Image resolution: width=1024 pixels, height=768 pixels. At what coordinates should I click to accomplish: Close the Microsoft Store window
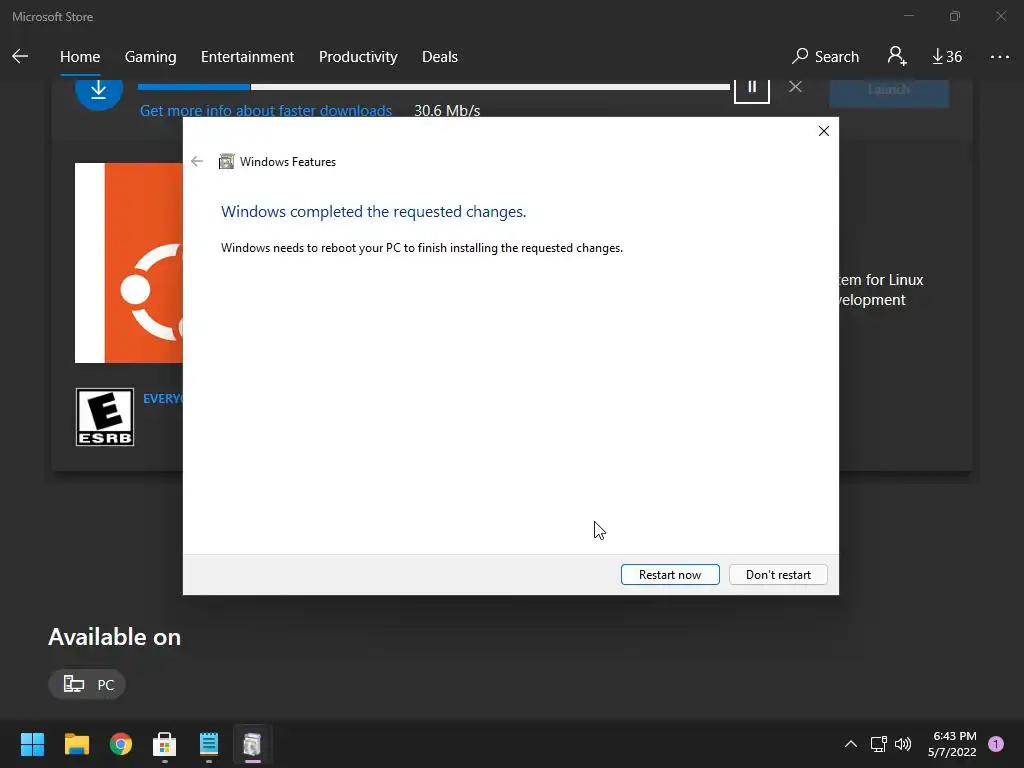(1000, 16)
